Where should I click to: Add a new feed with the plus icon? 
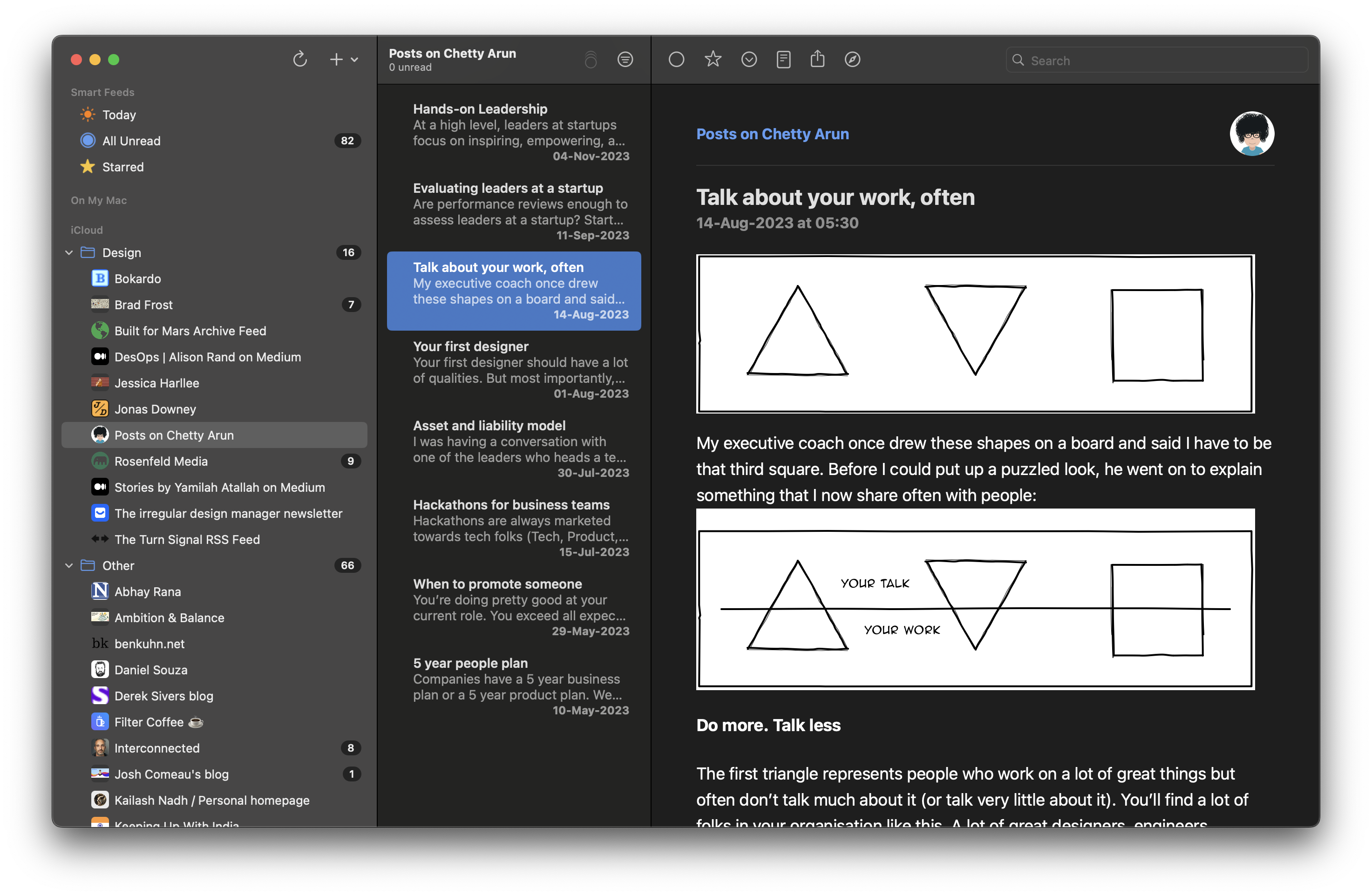coord(336,60)
